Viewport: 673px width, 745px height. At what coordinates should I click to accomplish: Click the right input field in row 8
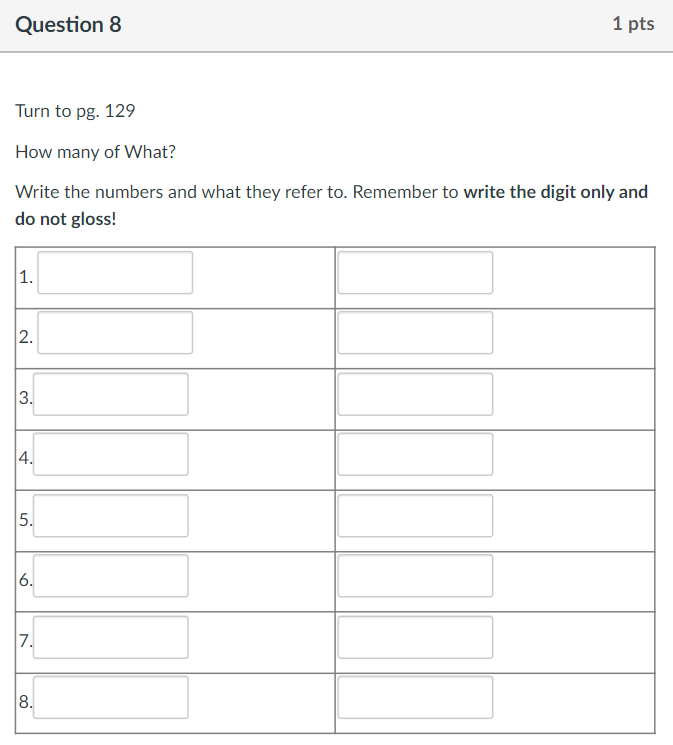(x=415, y=698)
